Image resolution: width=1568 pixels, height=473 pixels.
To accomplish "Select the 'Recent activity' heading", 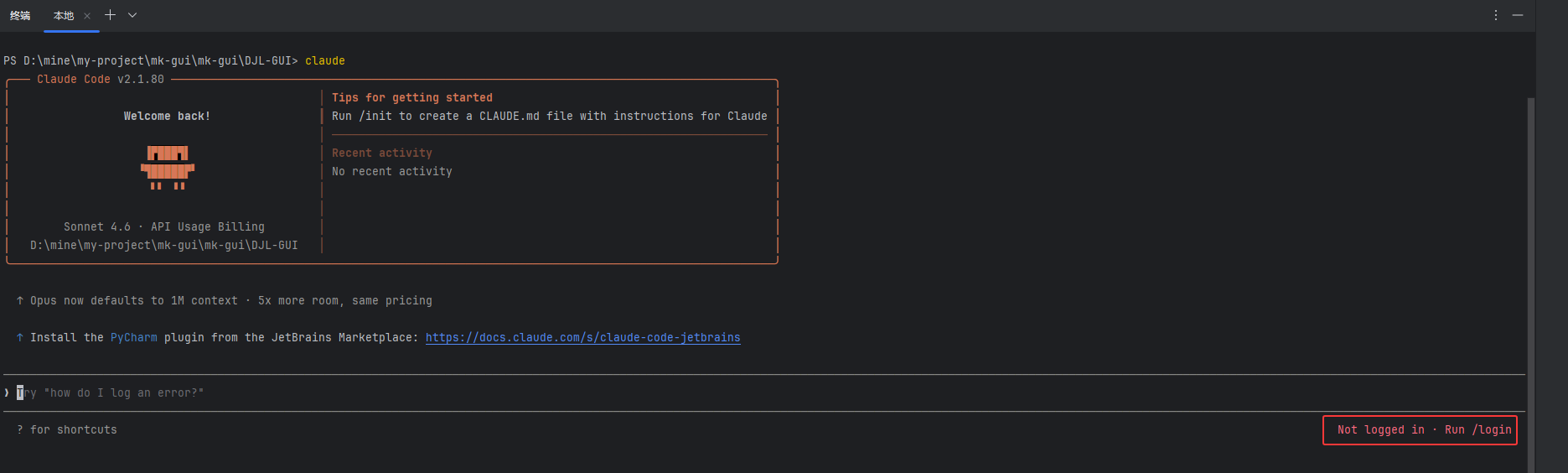I will pyautogui.click(x=382, y=153).
